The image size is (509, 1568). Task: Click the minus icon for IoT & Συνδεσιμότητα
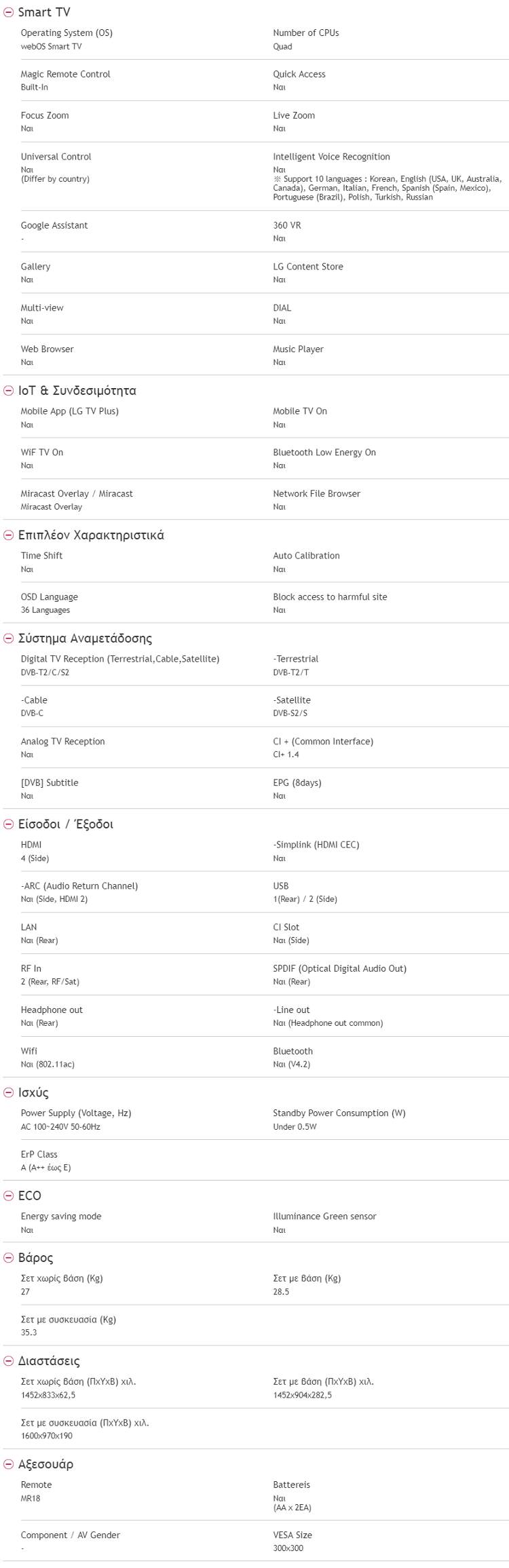8,391
